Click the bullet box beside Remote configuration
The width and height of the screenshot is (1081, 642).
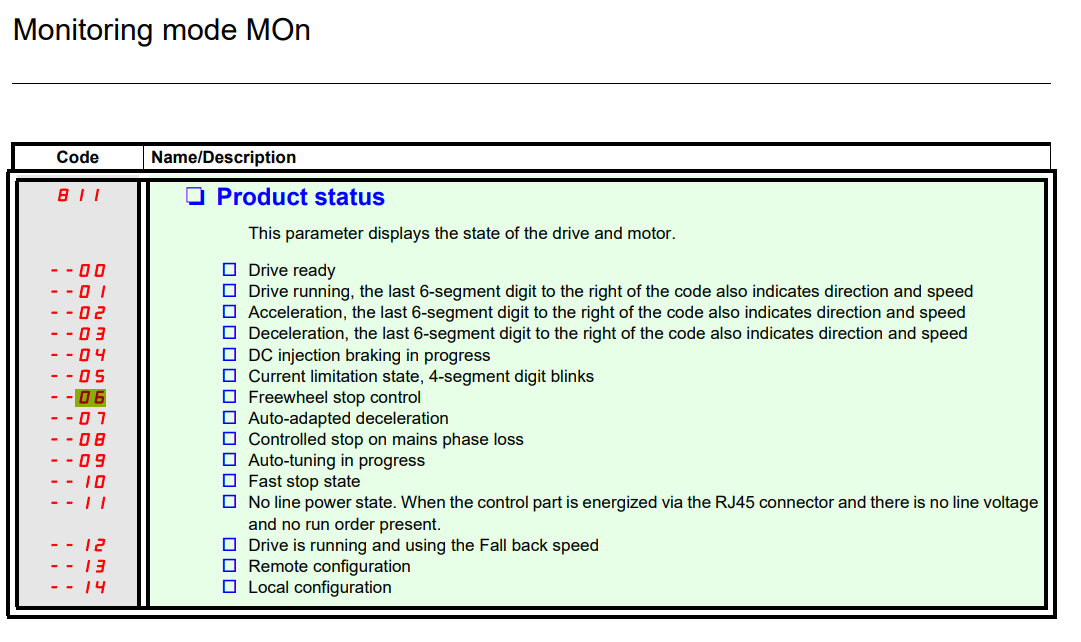click(x=230, y=565)
